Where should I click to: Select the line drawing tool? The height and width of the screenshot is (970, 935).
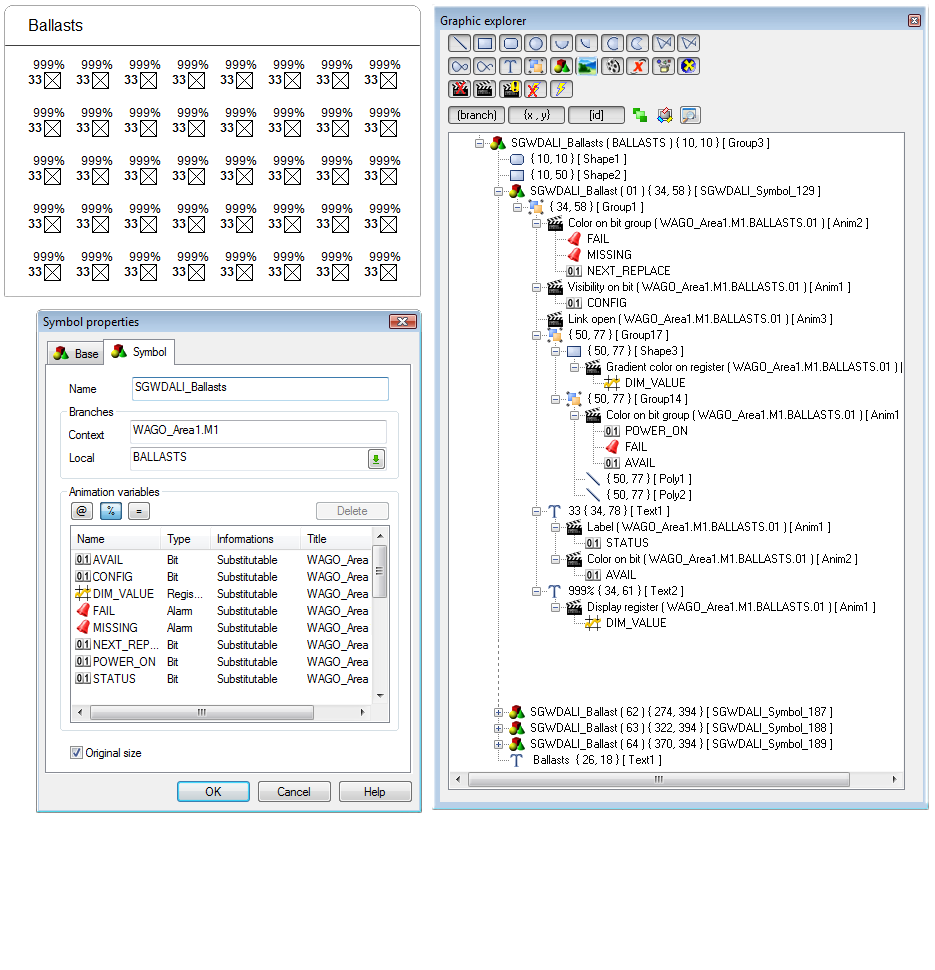coord(459,43)
